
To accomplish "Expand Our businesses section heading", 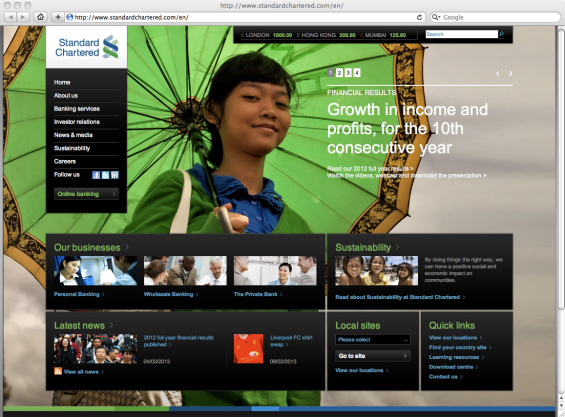I will 91,247.
